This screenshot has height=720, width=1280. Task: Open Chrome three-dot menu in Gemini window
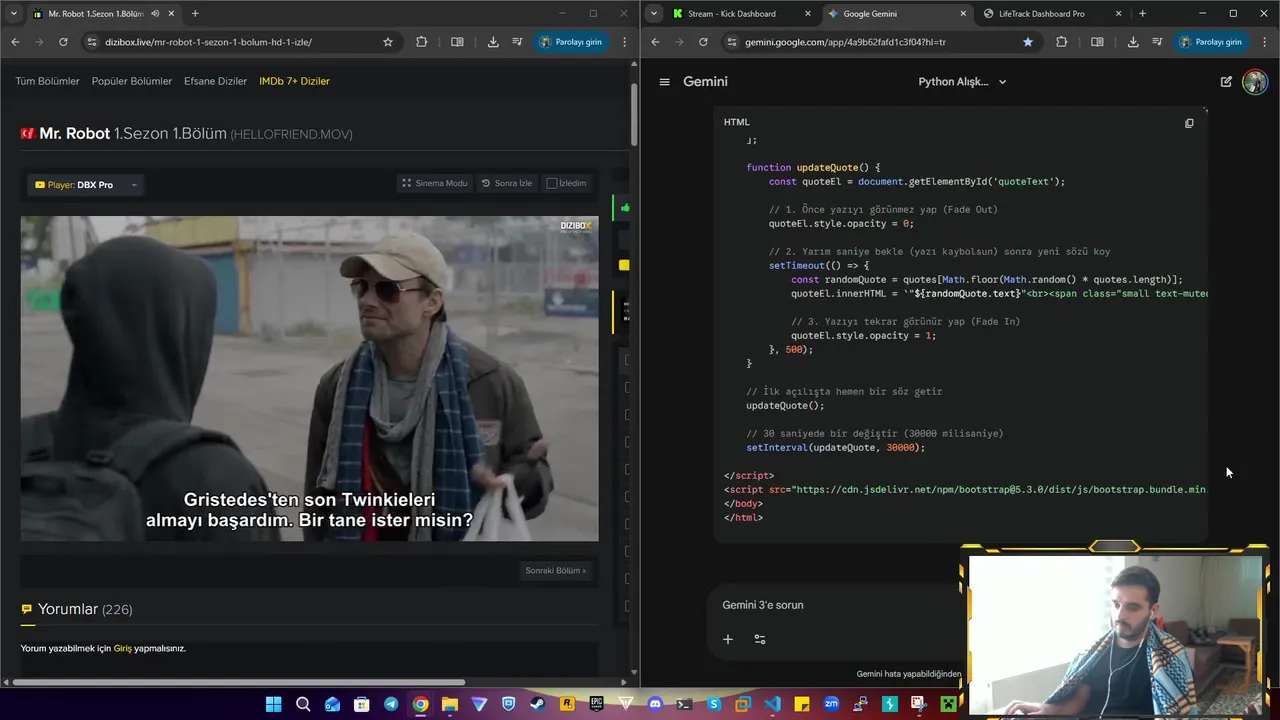pyautogui.click(x=1265, y=42)
